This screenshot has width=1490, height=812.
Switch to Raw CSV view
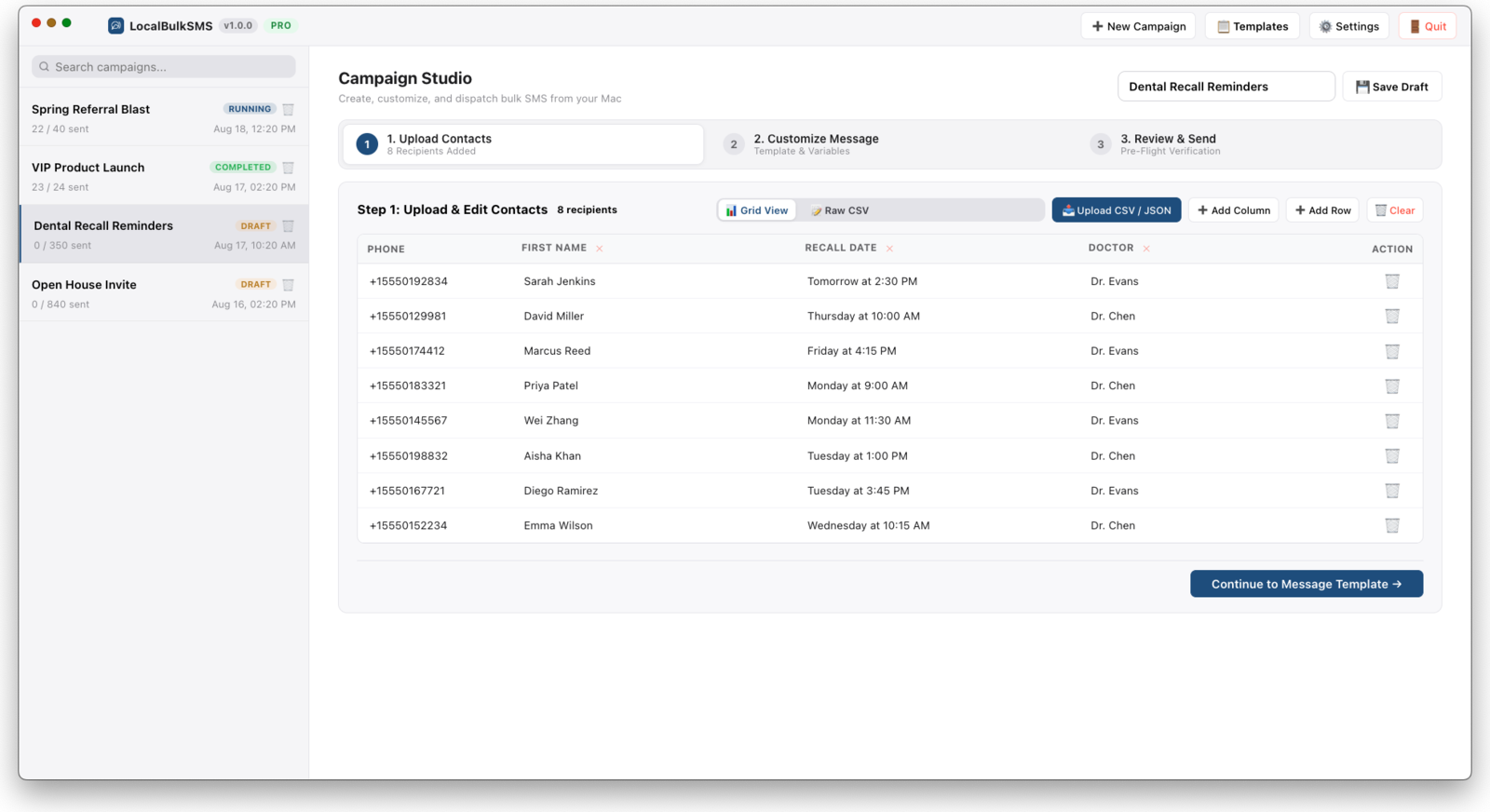[x=839, y=210]
